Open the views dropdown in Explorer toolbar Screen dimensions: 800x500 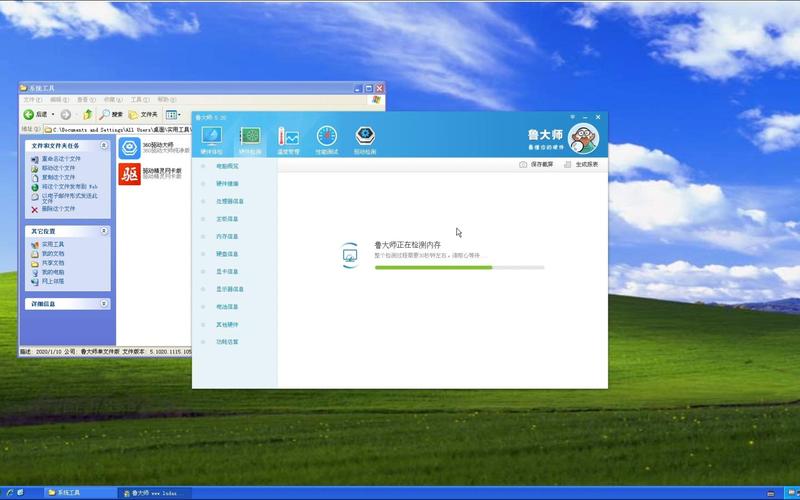pos(173,115)
